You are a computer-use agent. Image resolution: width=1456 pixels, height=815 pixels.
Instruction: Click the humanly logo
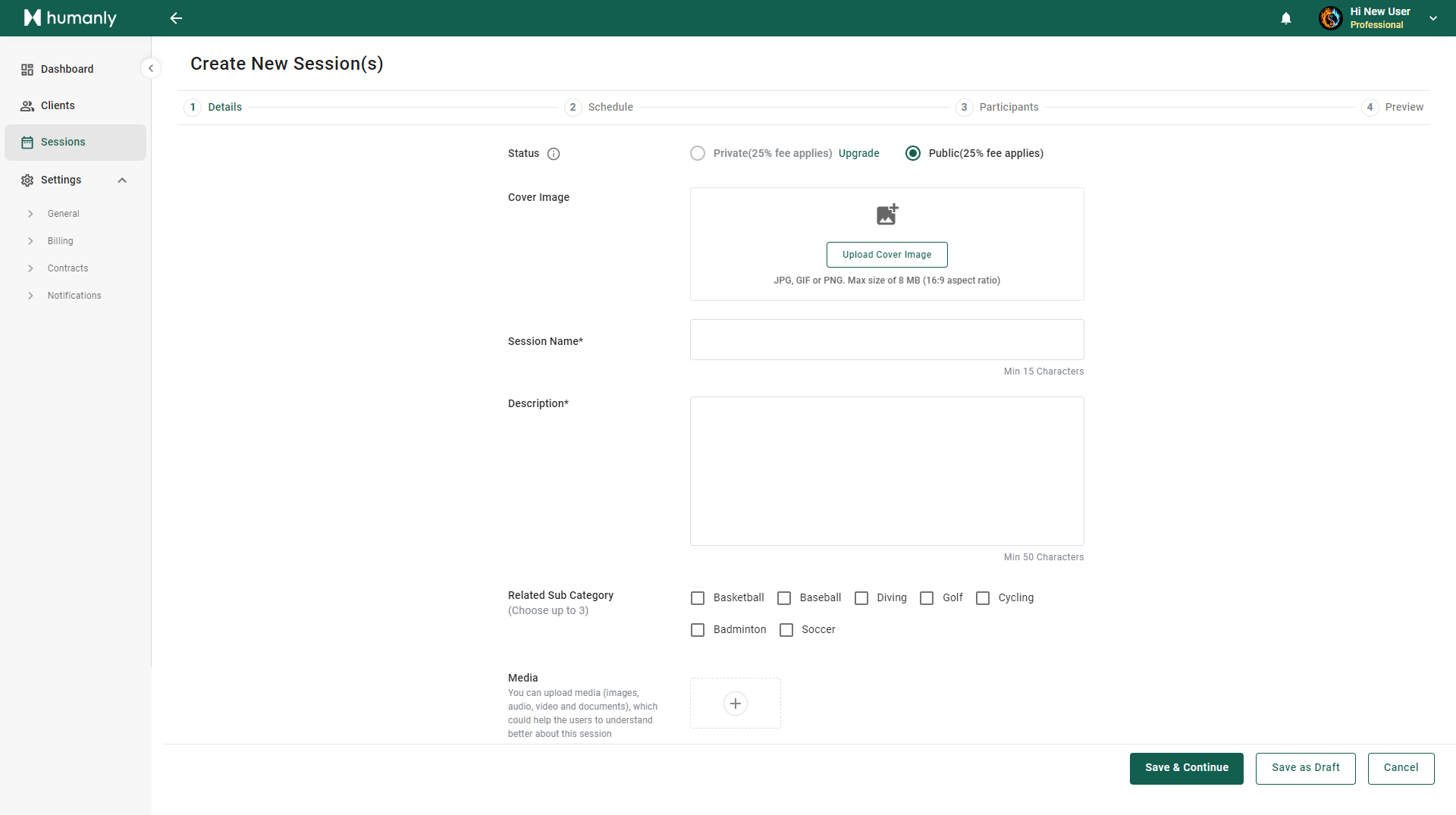pyautogui.click(x=70, y=18)
